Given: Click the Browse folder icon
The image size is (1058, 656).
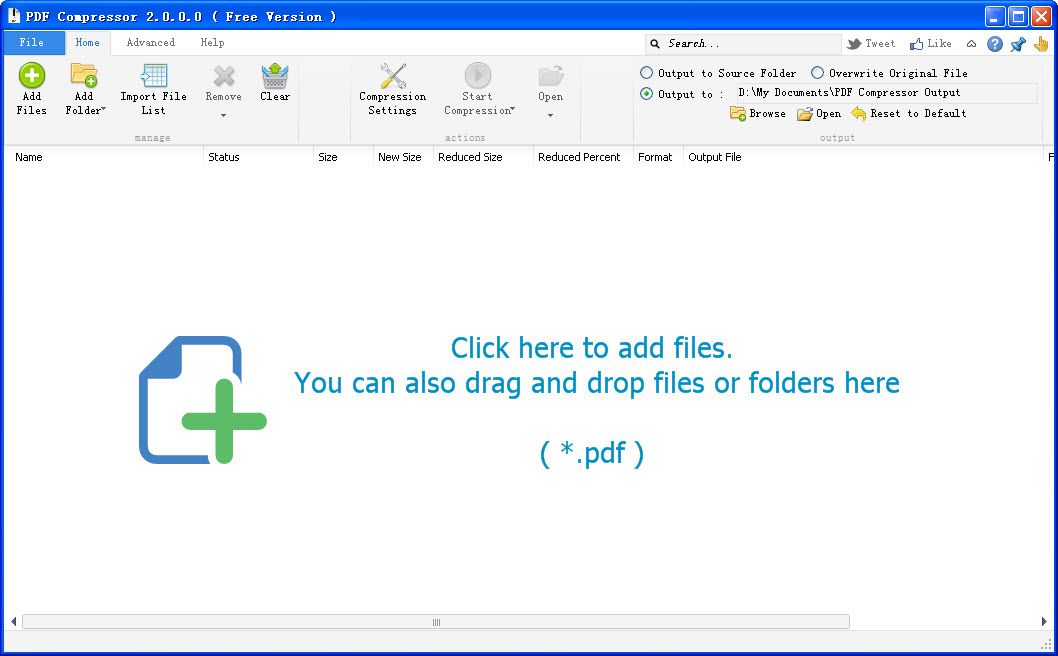Looking at the screenshot, I should click(x=737, y=113).
